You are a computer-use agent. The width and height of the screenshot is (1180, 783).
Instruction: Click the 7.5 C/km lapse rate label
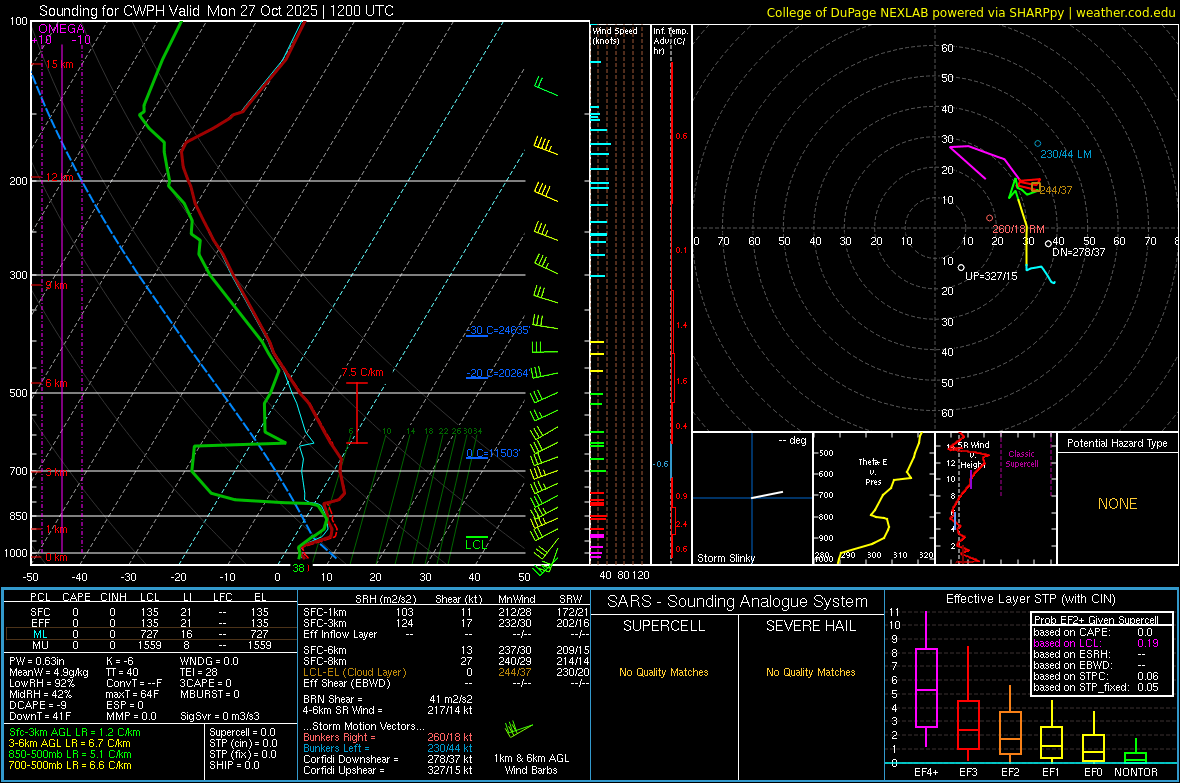pyautogui.click(x=362, y=372)
